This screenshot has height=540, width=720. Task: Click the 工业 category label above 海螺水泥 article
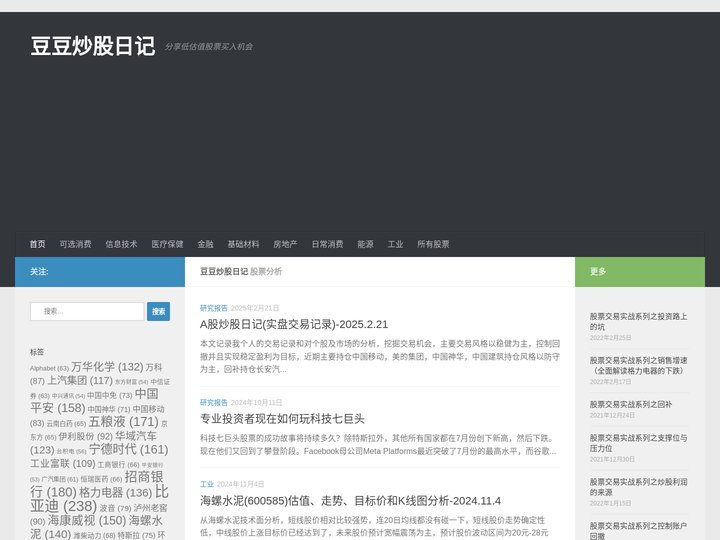pos(207,484)
